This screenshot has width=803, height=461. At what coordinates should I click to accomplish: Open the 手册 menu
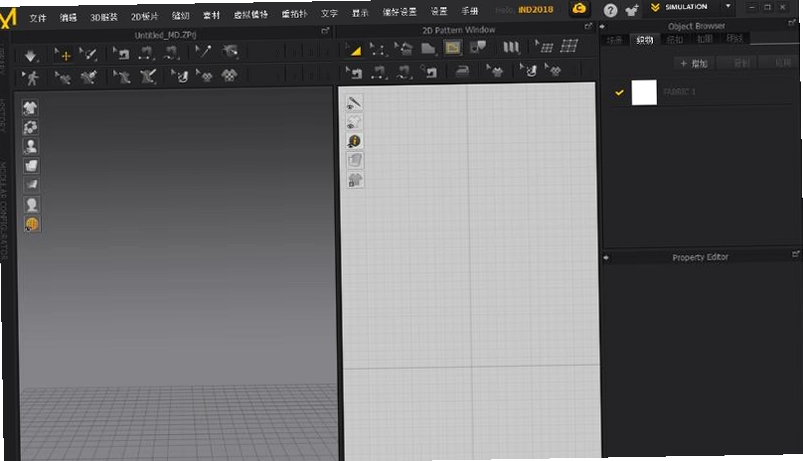[x=470, y=11]
